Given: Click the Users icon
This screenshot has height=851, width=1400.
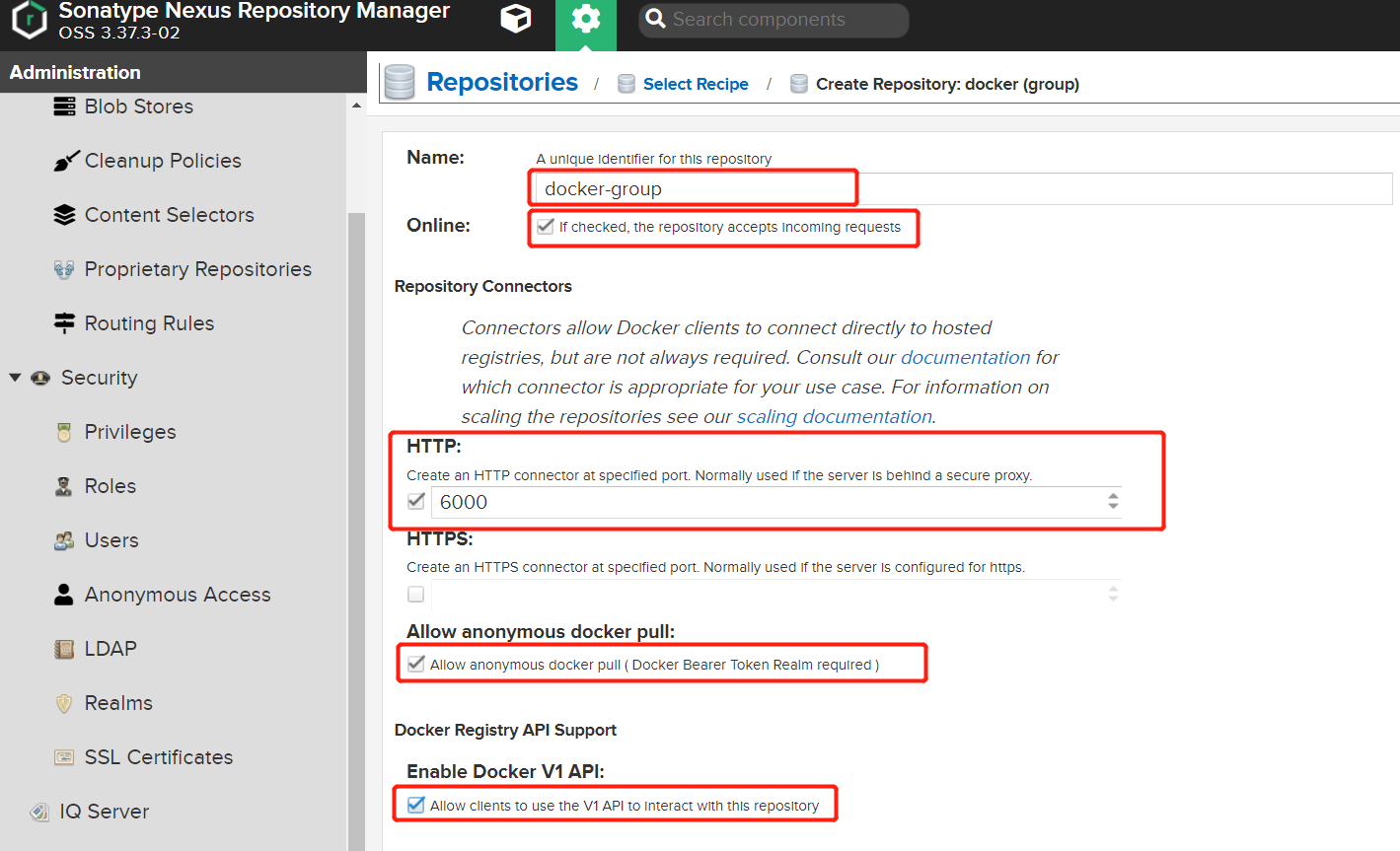Looking at the screenshot, I should pos(64,540).
